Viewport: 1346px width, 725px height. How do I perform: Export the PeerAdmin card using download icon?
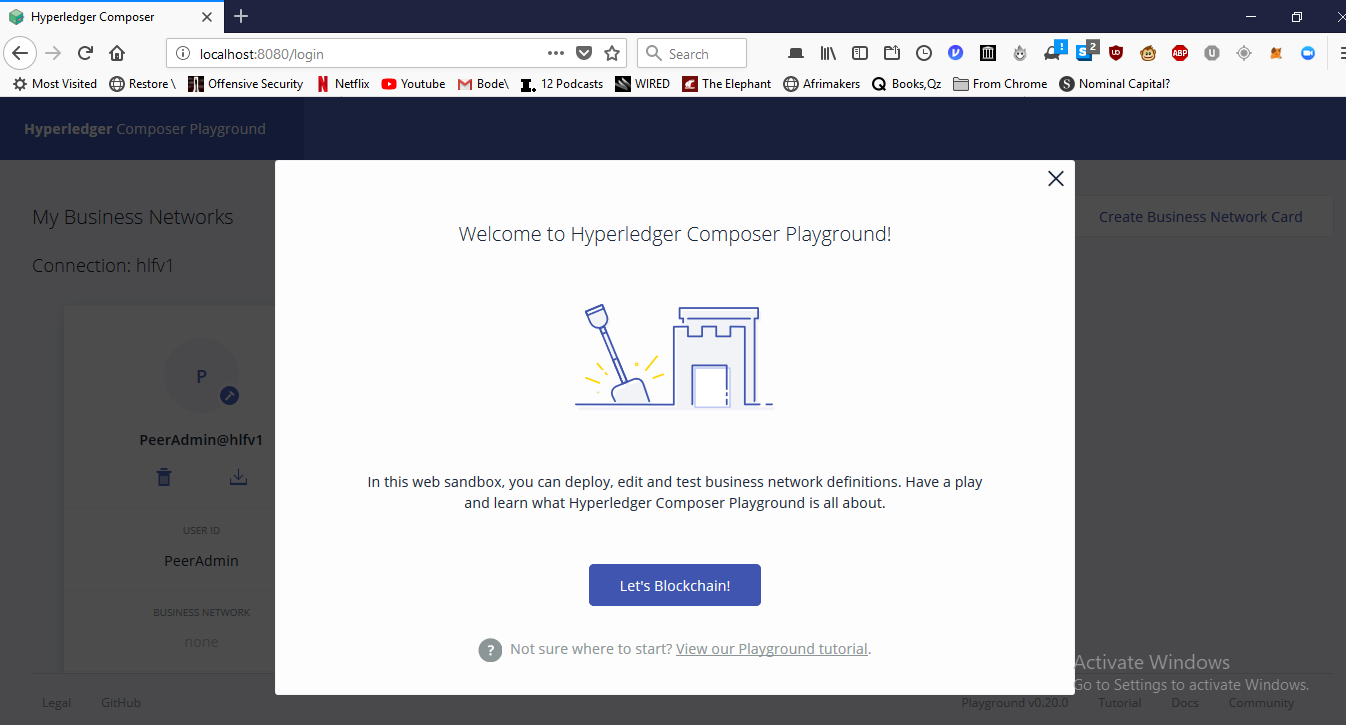pyautogui.click(x=238, y=477)
